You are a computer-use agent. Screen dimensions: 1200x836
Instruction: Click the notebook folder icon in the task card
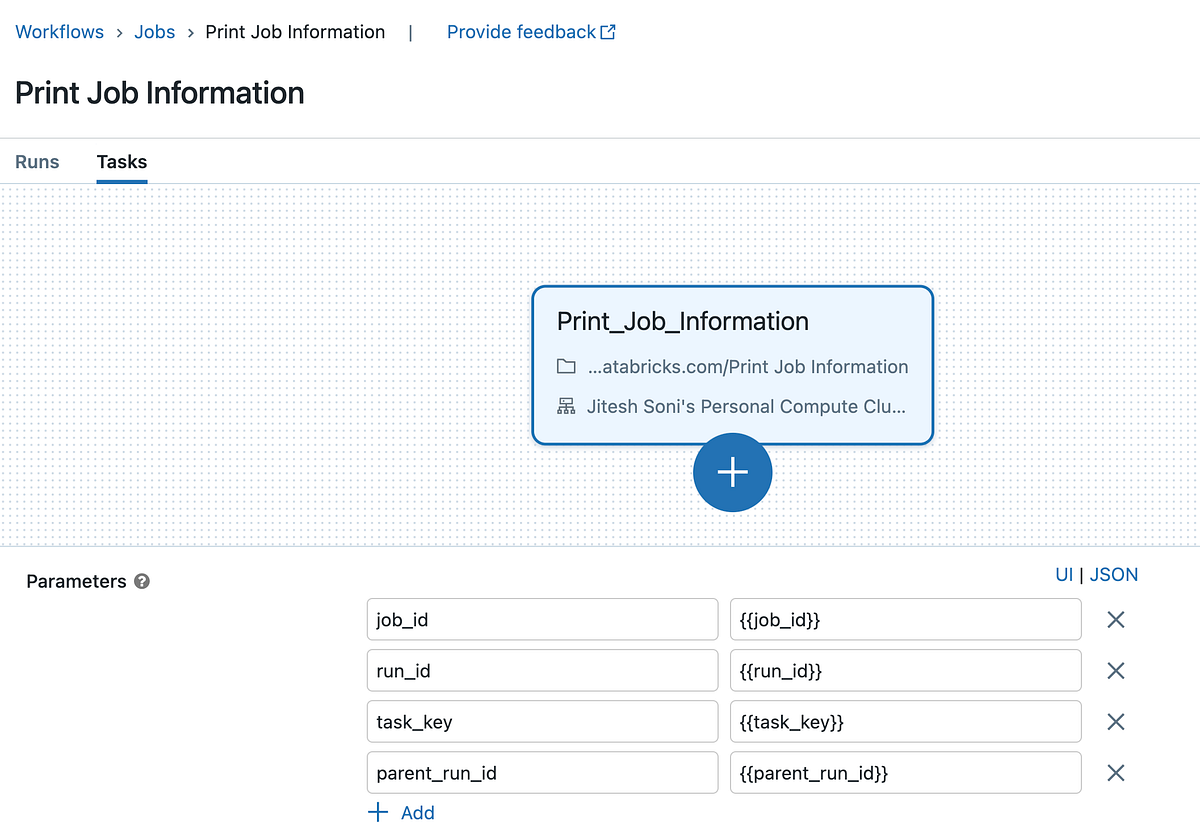click(x=566, y=367)
